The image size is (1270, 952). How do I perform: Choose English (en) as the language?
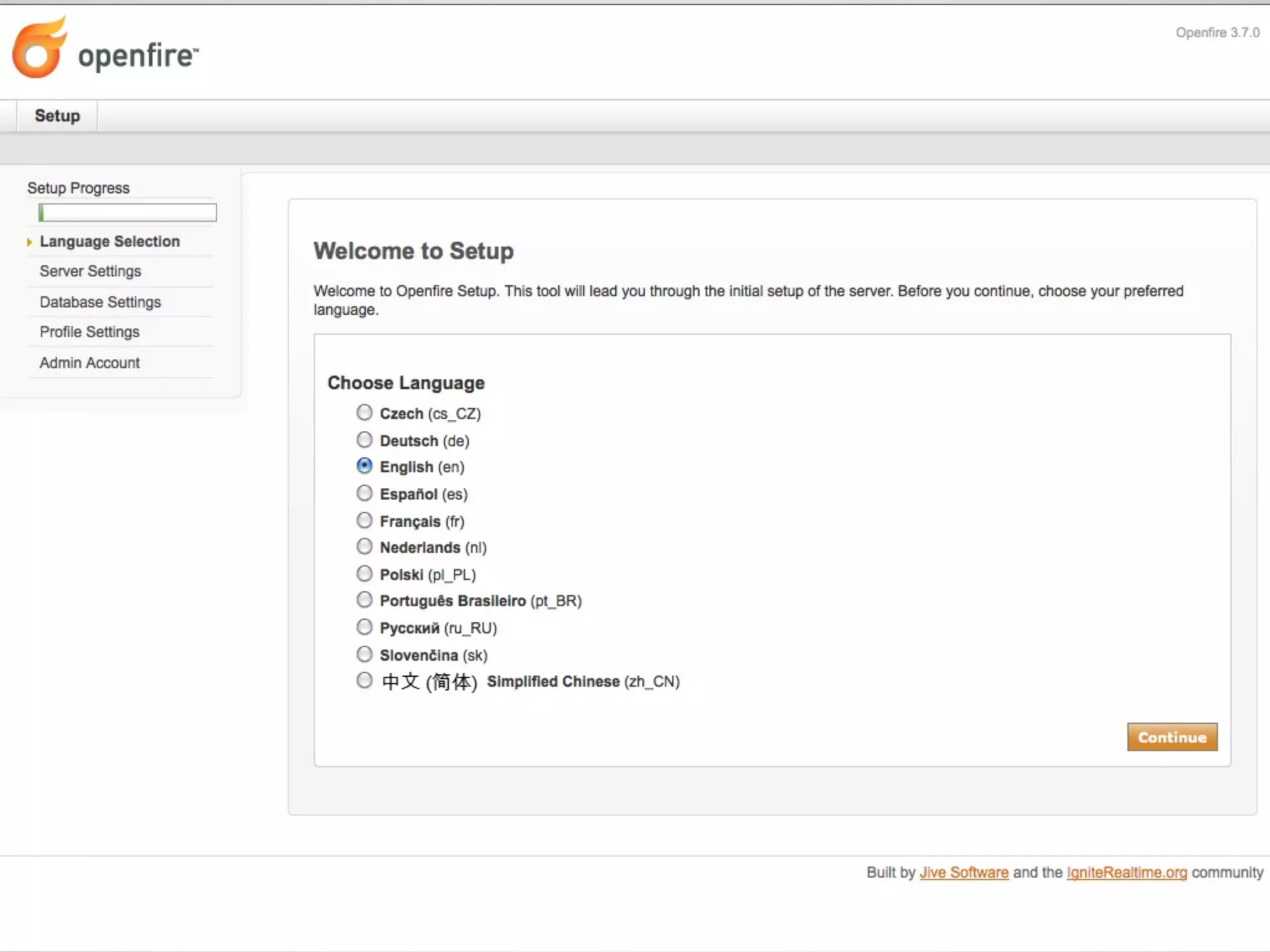(x=365, y=466)
